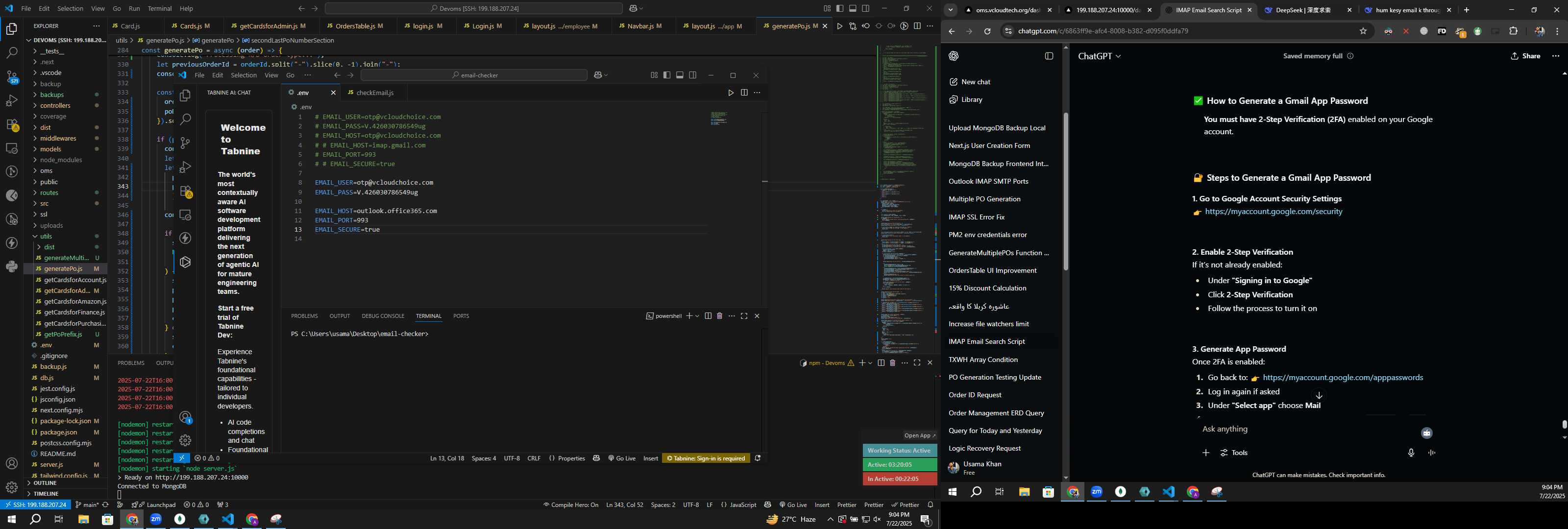The width and height of the screenshot is (1568, 529).
Task: Open Terminal menu in outer VS Code
Action: click(x=159, y=8)
